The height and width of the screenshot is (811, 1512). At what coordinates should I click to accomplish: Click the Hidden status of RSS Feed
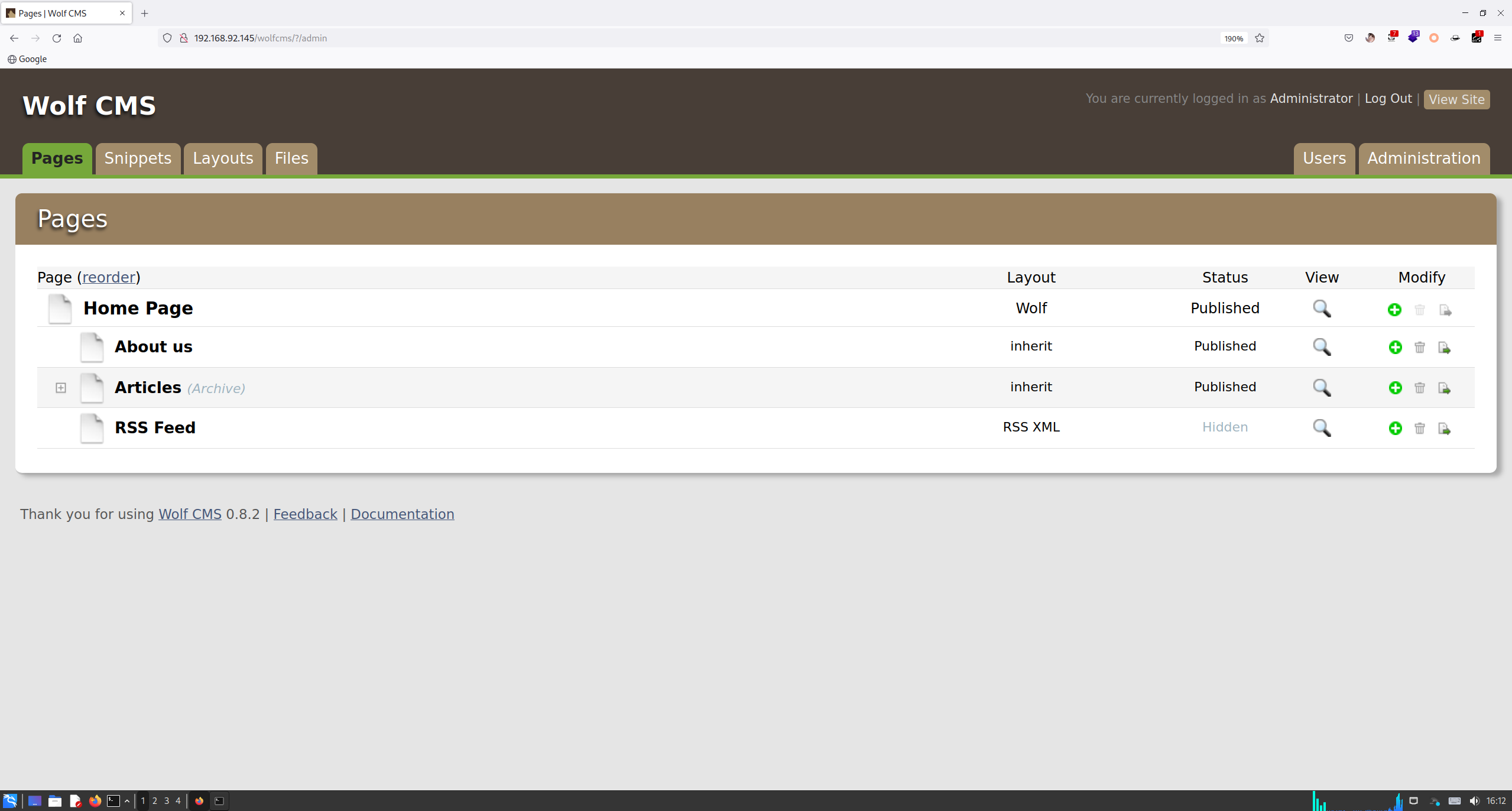pyautogui.click(x=1225, y=427)
